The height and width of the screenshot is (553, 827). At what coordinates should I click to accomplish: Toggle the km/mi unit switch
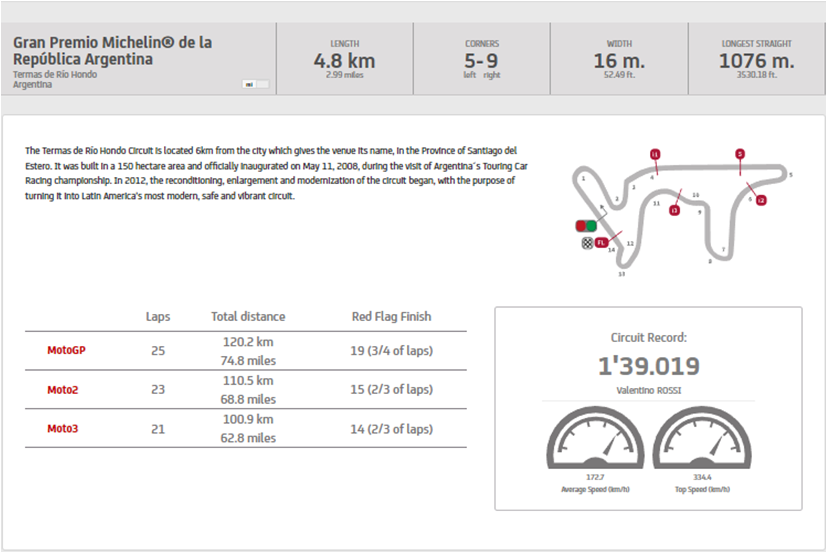pyautogui.click(x=255, y=84)
